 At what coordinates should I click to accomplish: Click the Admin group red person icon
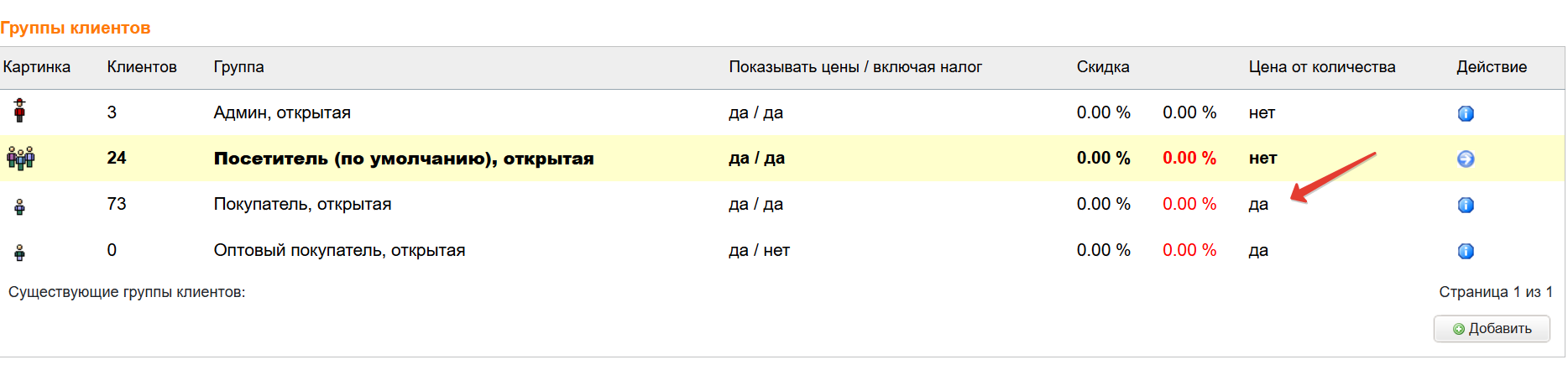(x=19, y=111)
